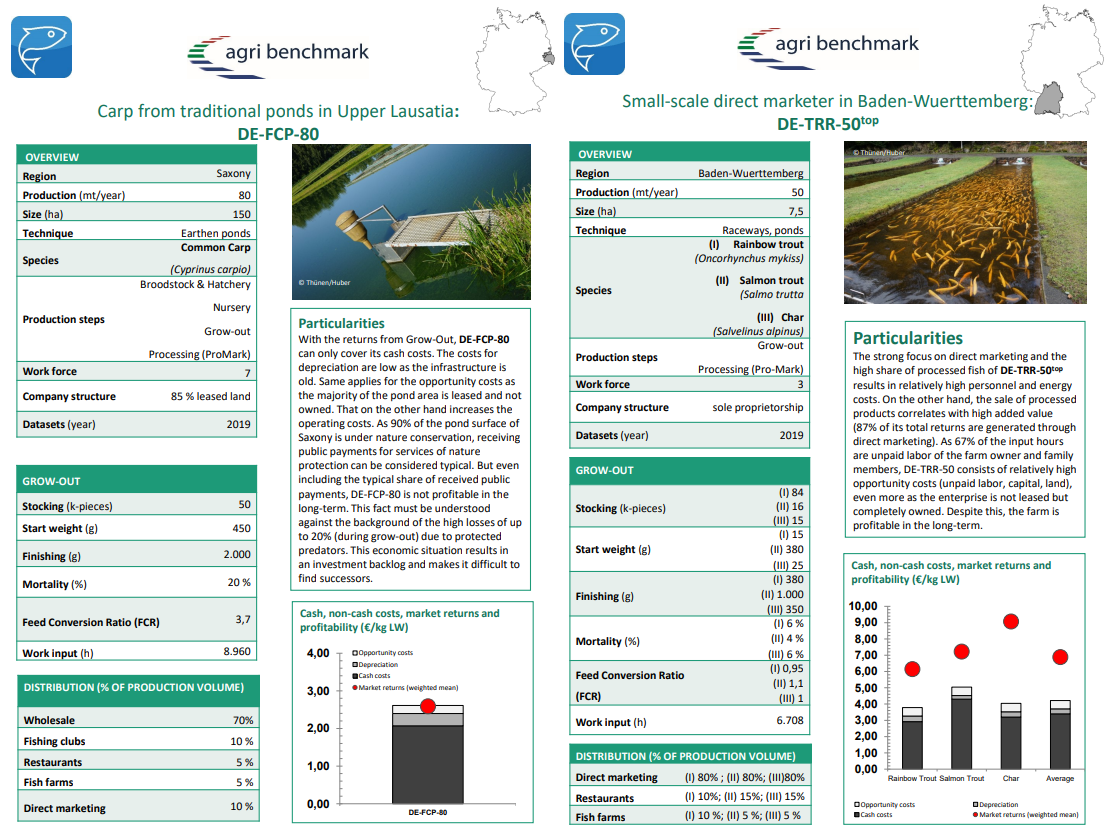
Task: Open the trout raceway photo
Action: (965, 223)
